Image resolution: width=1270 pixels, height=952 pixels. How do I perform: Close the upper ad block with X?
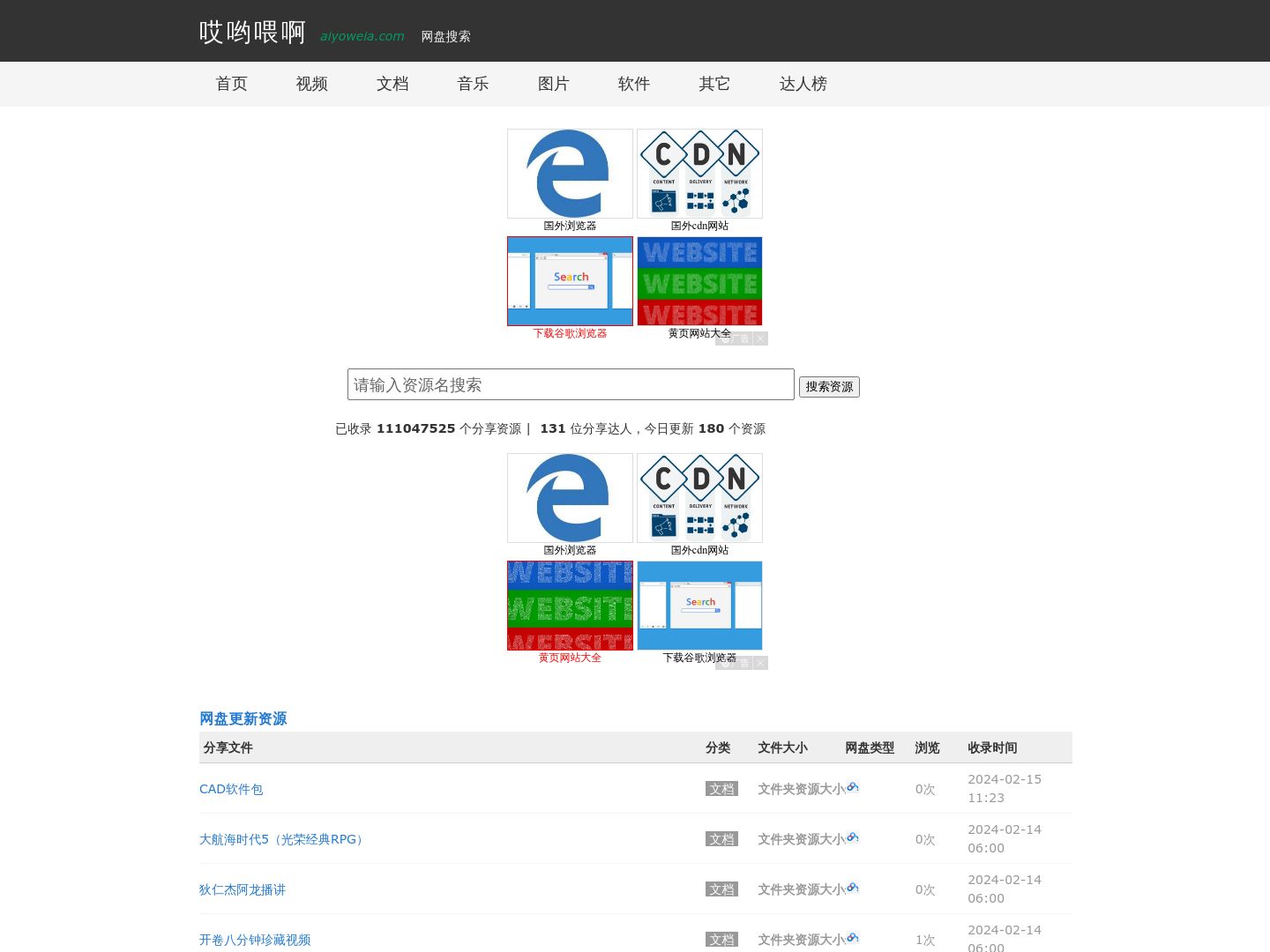(x=759, y=338)
